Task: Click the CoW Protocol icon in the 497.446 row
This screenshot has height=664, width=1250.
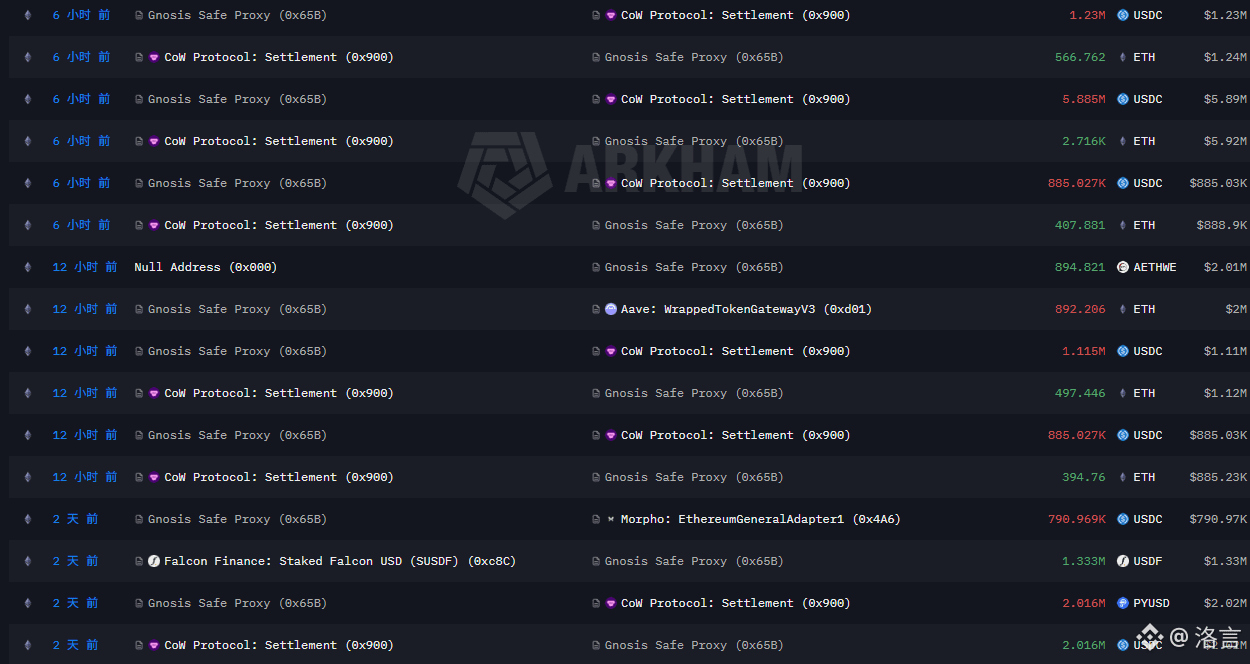Action: click(154, 393)
